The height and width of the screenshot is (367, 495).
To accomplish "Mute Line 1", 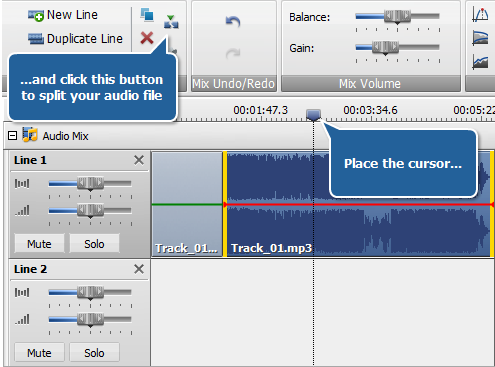I will click(x=39, y=244).
